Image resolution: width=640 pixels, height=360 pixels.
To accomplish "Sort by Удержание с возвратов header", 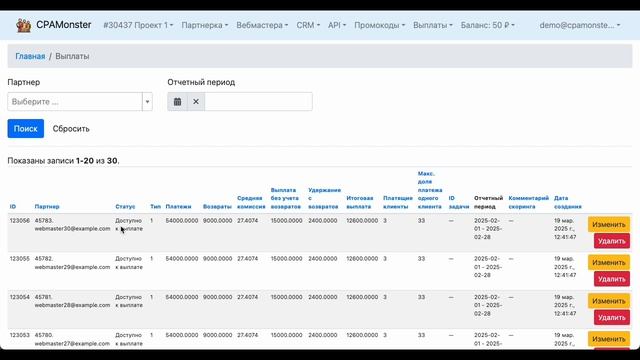I will [x=324, y=198].
